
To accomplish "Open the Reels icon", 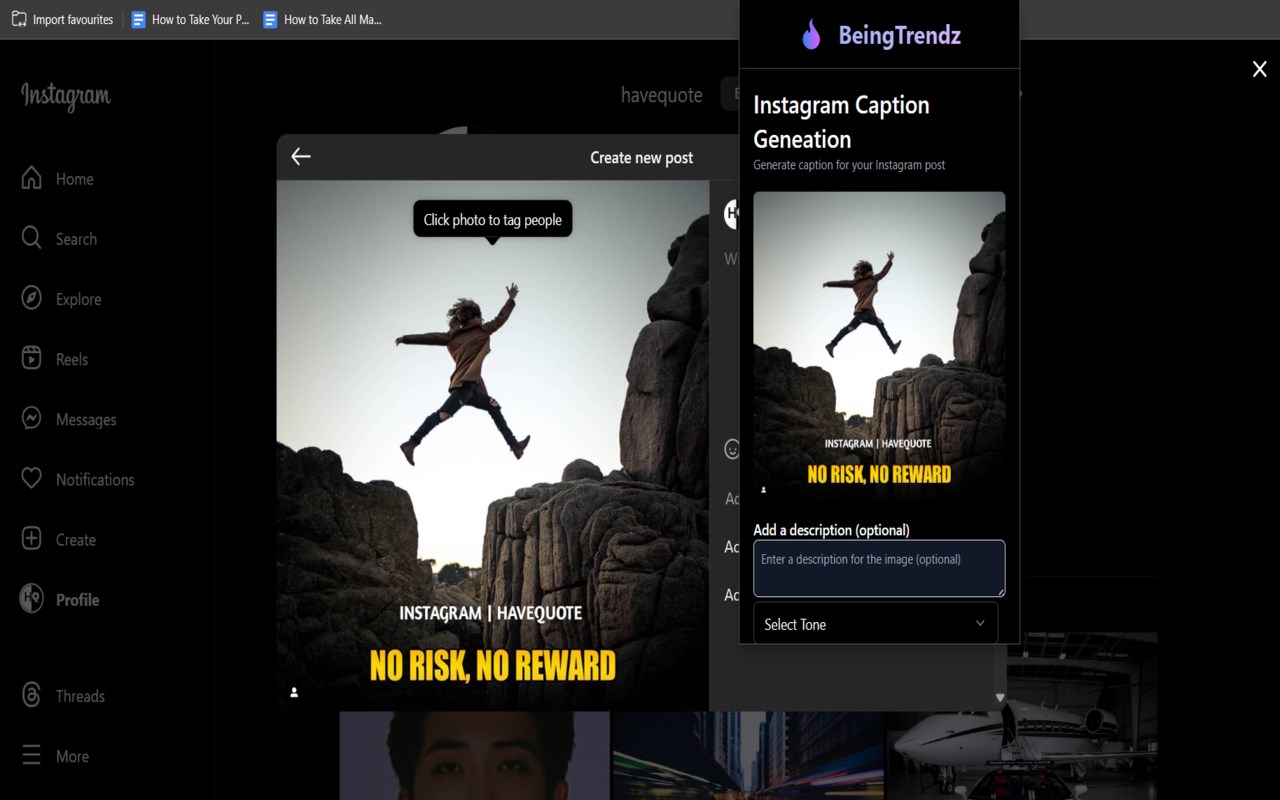I will click(x=32, y=358).
